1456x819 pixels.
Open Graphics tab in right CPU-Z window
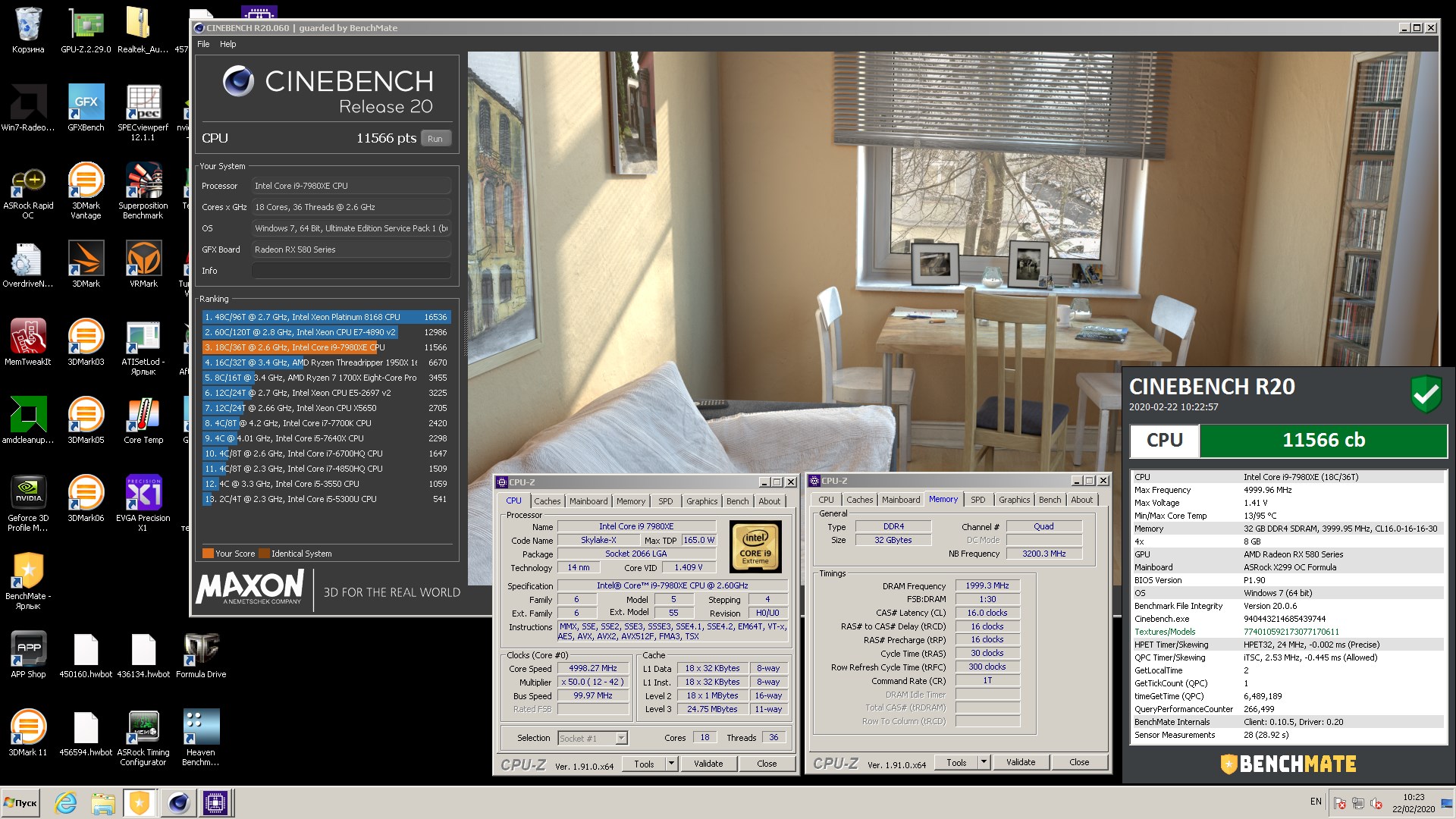pos(1014,500)
